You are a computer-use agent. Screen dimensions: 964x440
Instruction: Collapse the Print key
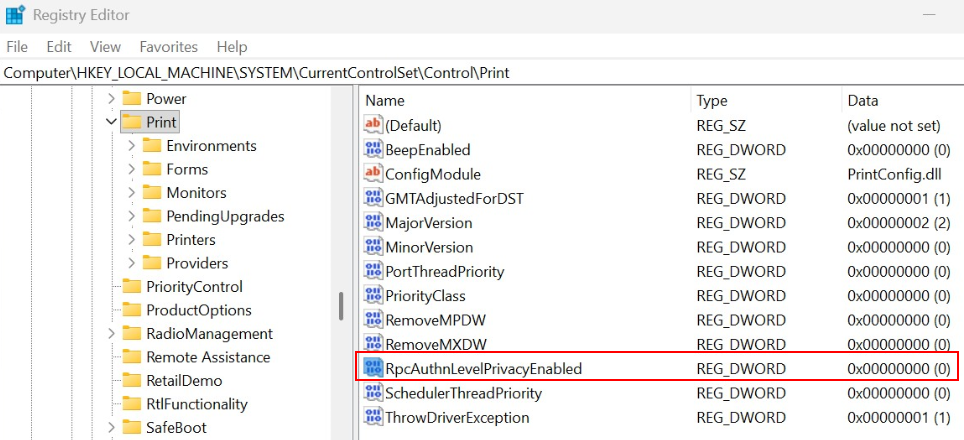(111, 122)
